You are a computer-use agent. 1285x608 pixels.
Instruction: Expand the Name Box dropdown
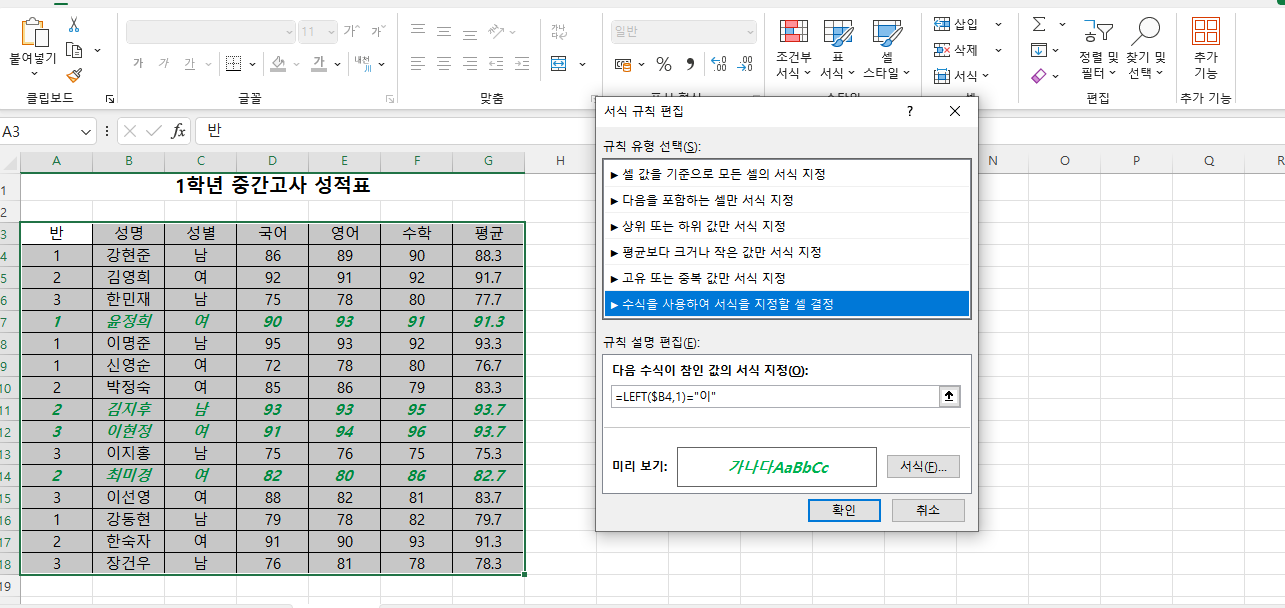point(85,132)
